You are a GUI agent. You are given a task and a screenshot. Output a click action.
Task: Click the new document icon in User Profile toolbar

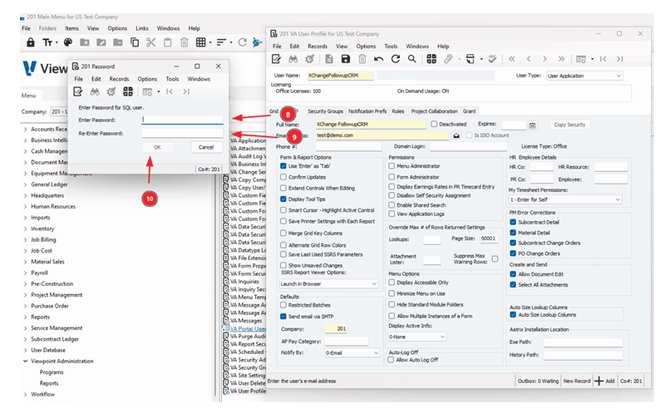[x=329, y=59]
